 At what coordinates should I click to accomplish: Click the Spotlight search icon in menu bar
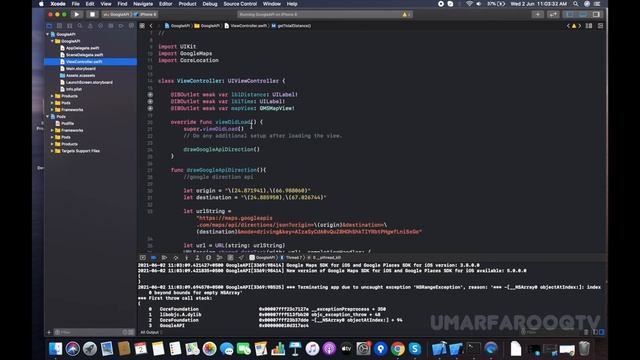(576, 4)
